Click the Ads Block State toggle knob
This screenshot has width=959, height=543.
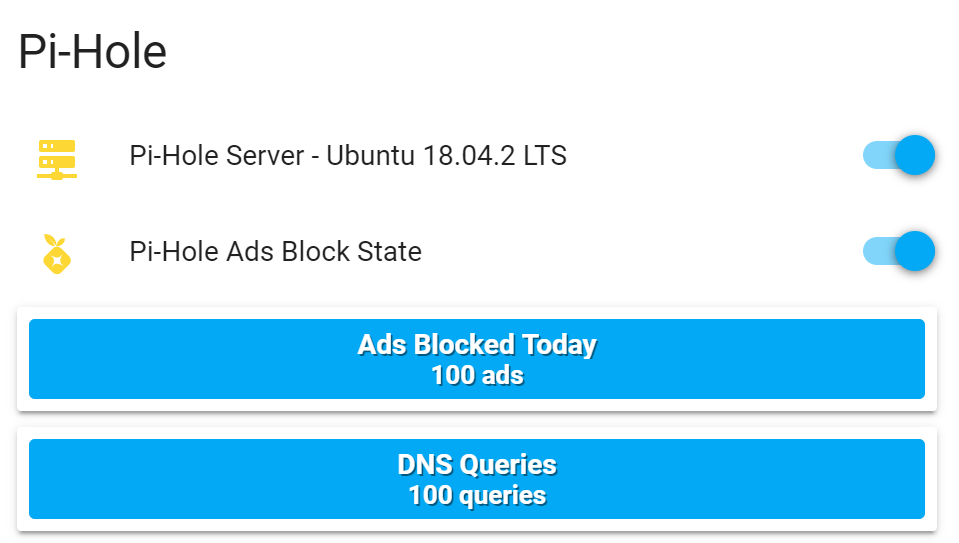tap(914, 251)
